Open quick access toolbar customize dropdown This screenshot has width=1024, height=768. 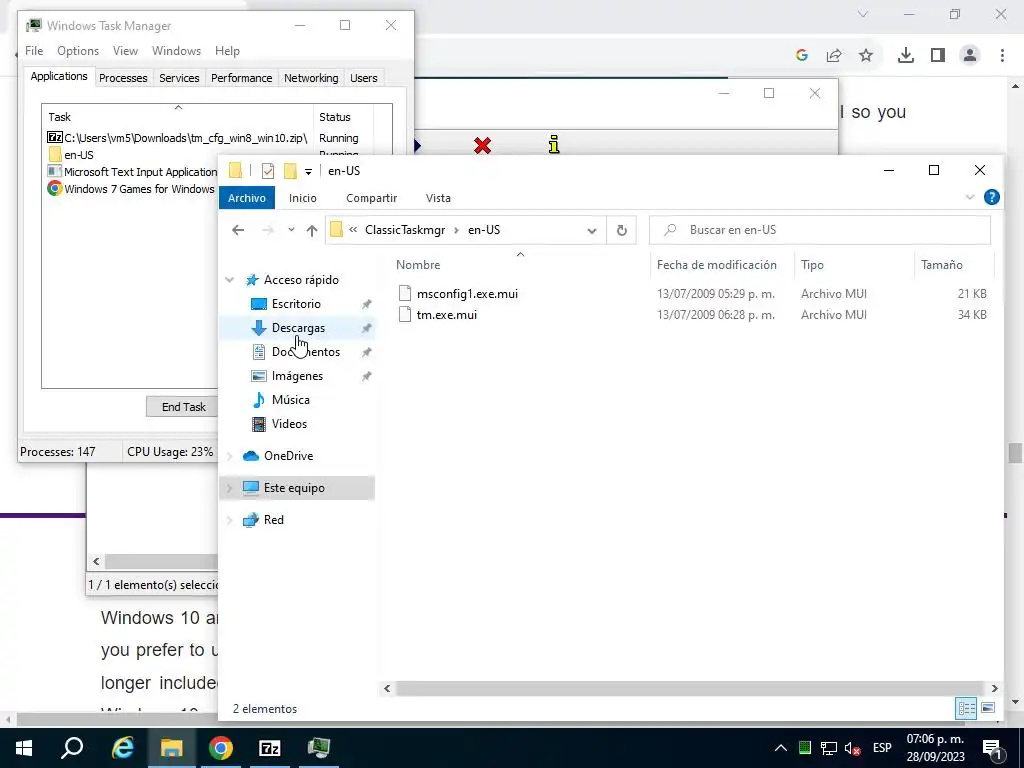point(308,171)
